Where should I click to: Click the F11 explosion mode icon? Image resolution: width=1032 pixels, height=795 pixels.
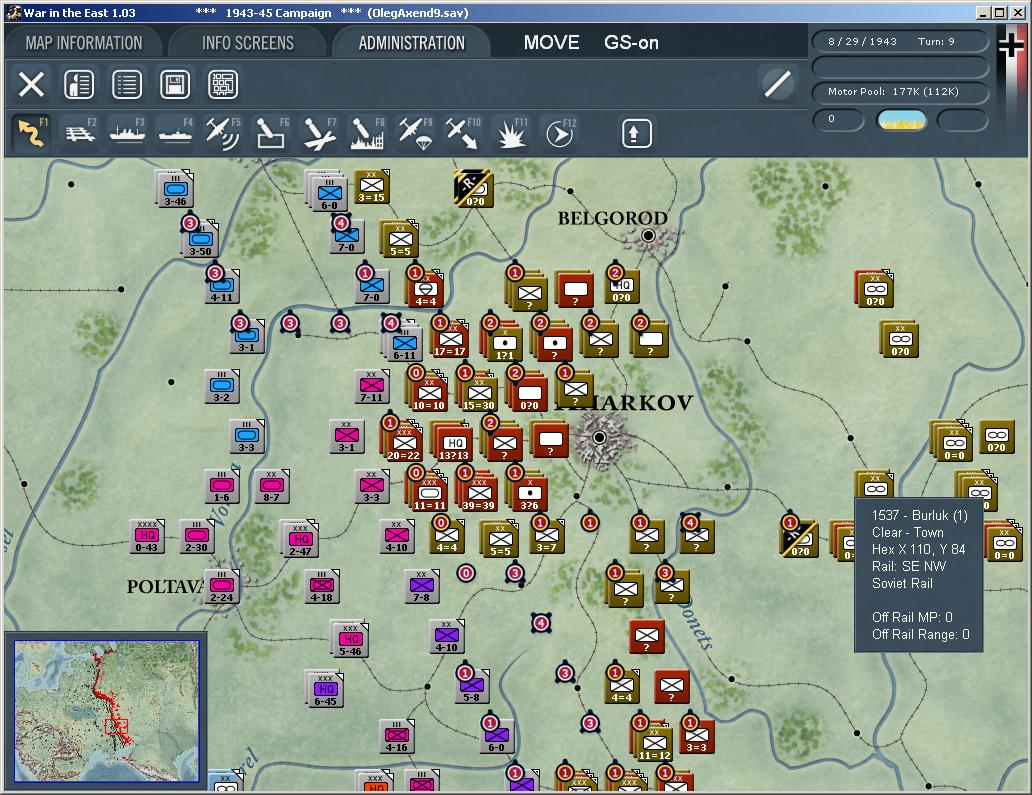(x=511, y=132)
